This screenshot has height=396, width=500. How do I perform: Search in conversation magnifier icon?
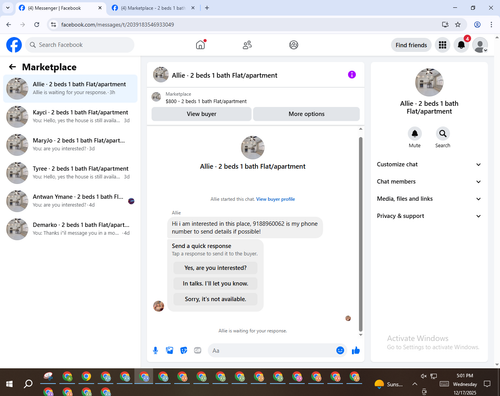[443, 134]
